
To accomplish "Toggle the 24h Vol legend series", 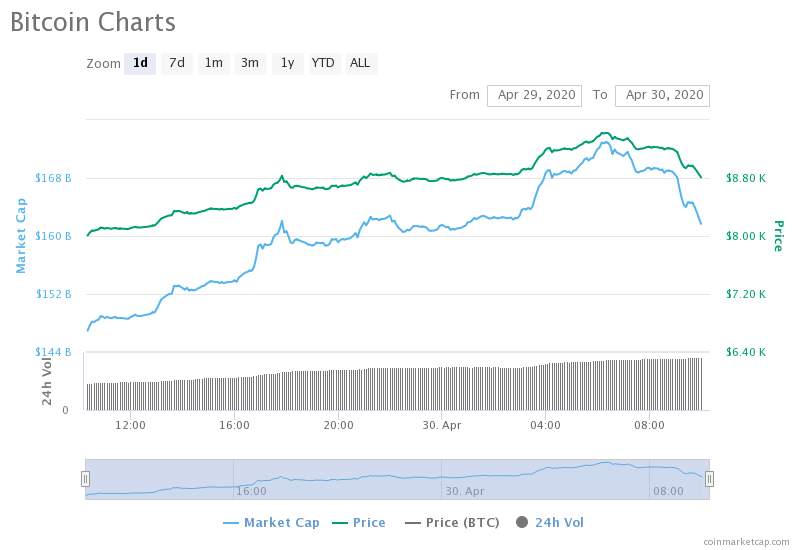I will (x=550, y=522).
